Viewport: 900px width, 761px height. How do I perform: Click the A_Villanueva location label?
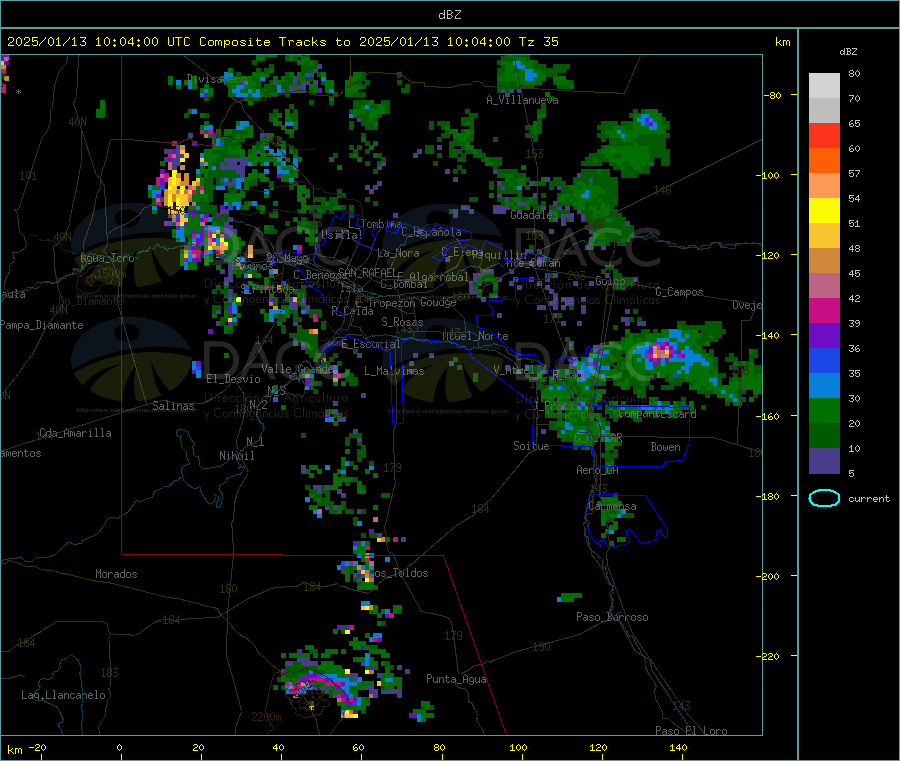click(522, 100)
